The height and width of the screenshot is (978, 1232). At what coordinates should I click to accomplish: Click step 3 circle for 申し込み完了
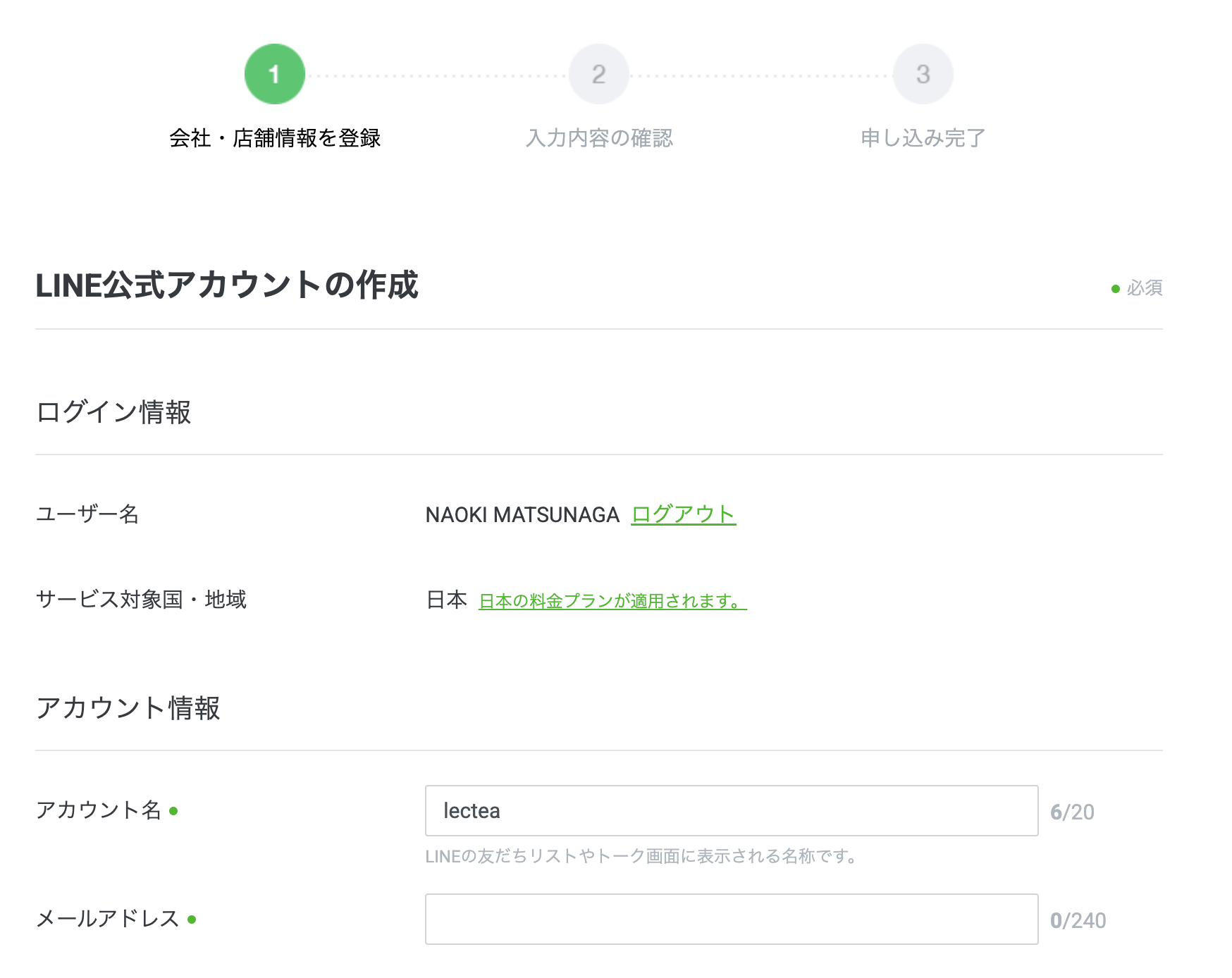pyautogui.click(x=923, y=73)
